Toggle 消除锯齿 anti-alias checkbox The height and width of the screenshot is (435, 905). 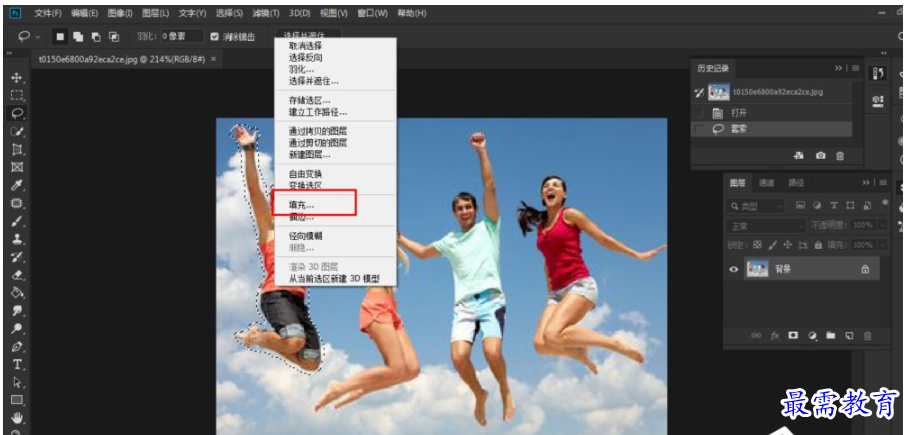pyautogui.click(x=214, y=36)
